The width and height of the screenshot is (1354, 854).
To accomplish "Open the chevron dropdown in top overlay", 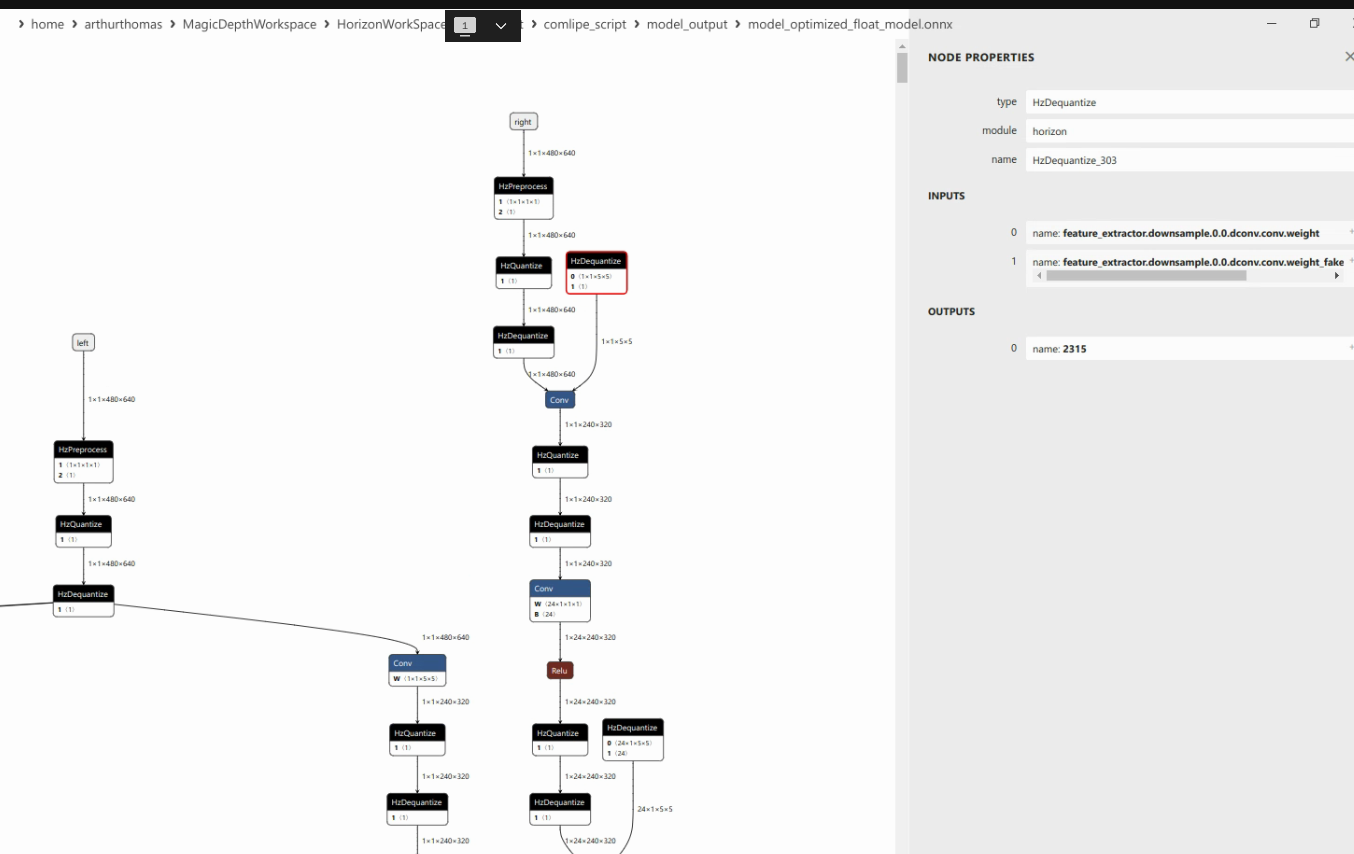I will pos(501,26).
